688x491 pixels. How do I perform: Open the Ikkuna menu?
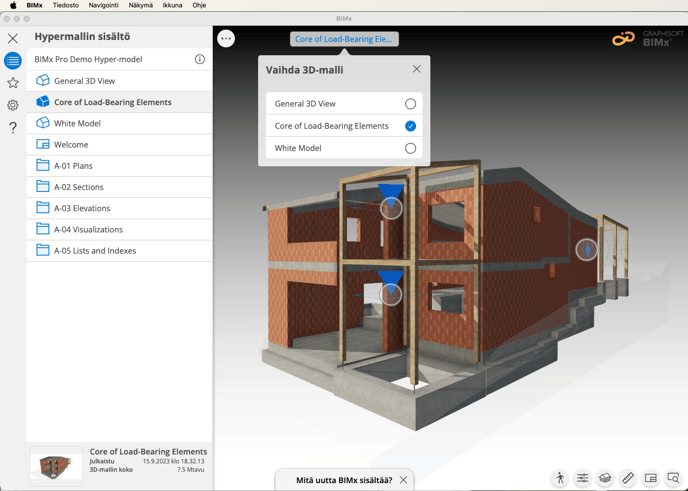pyautogui.click(x=172, y=5)
